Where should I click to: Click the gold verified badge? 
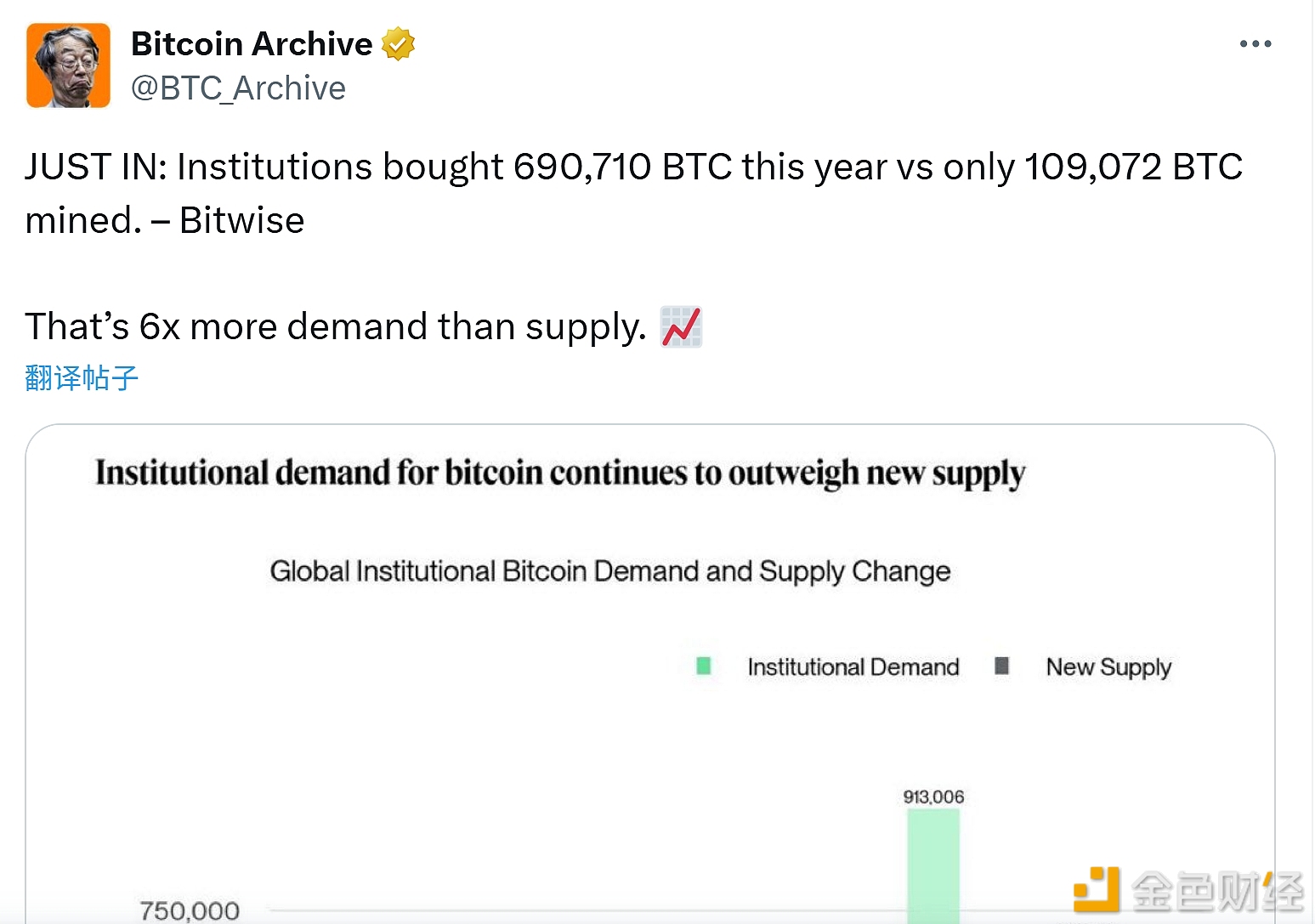[x=398, y=44]
